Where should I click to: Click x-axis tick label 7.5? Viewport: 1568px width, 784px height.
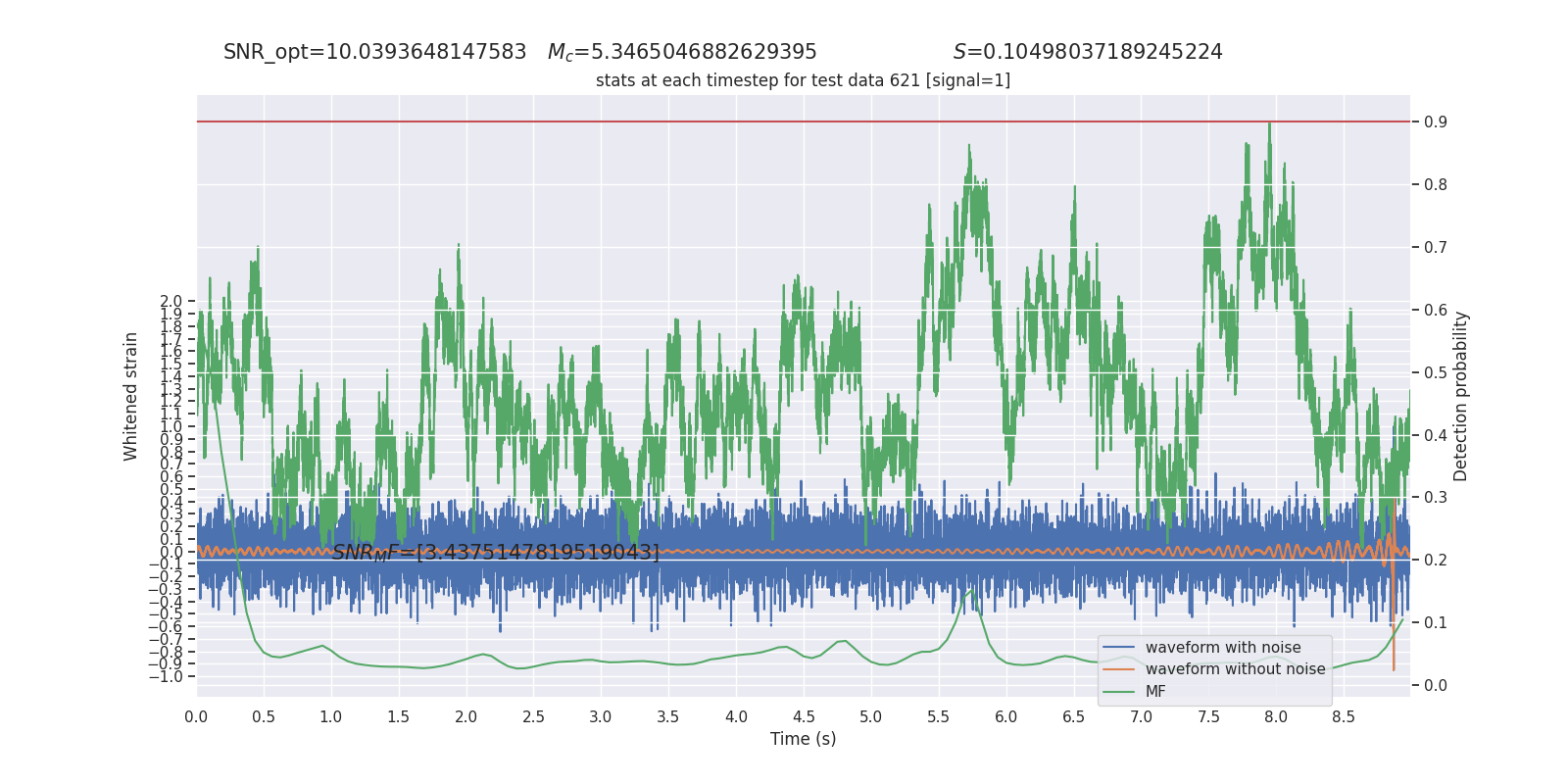coord(1208,717)
